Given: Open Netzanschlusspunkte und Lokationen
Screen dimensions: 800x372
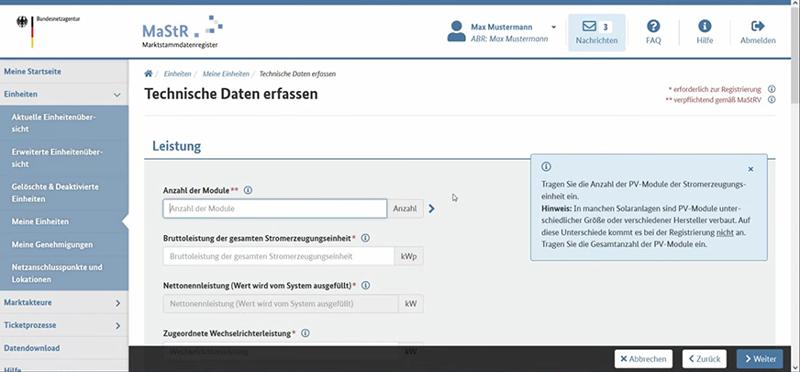Looking at the screenshot, I should click(x=64, y=273).
